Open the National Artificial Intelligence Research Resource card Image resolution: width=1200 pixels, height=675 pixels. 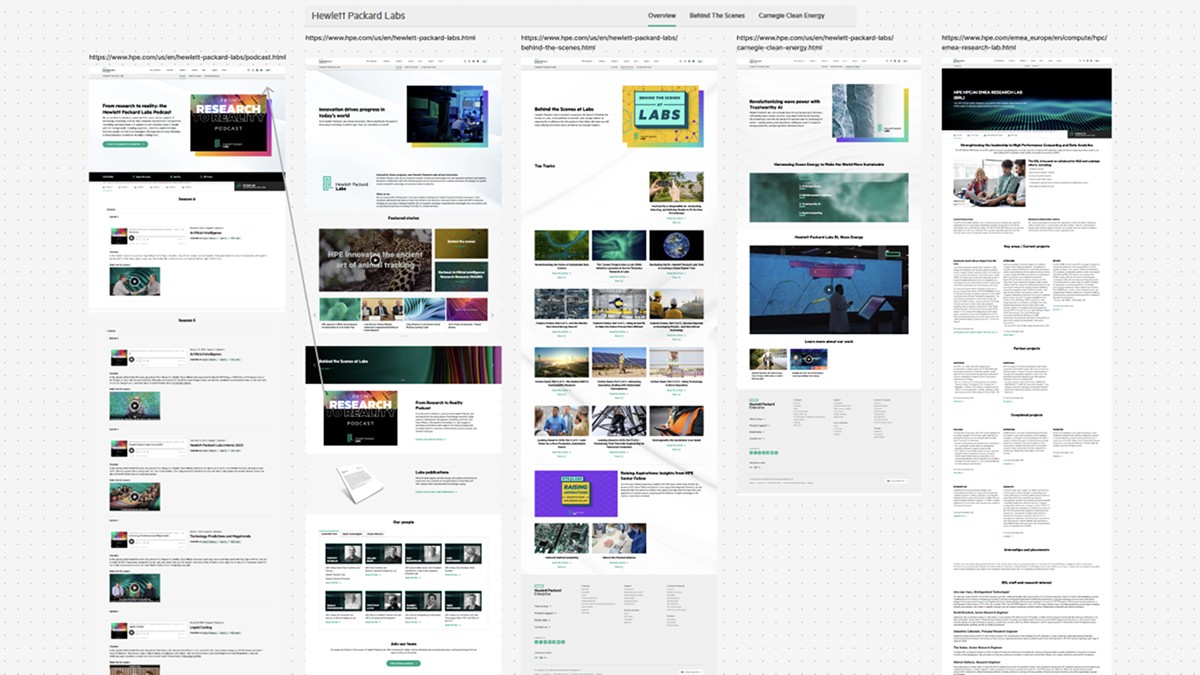(461, 275)
